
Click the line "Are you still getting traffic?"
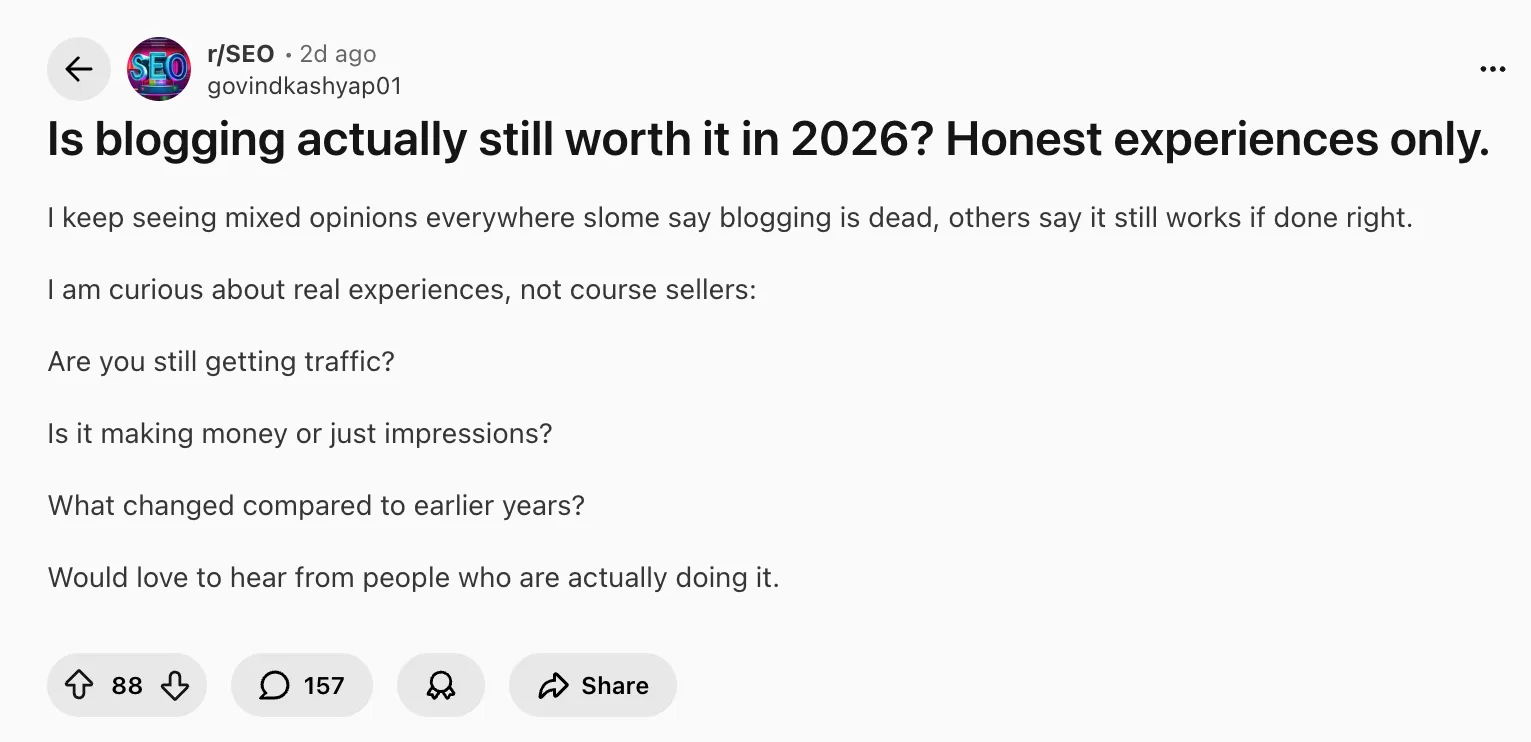click(x=221, y=361)
